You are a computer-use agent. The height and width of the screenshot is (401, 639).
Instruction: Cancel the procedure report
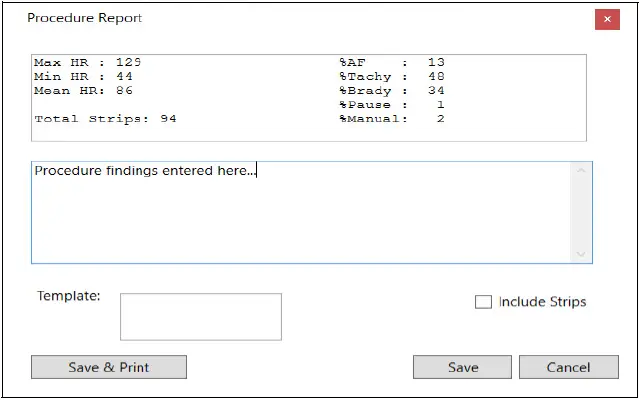point(568,367)
